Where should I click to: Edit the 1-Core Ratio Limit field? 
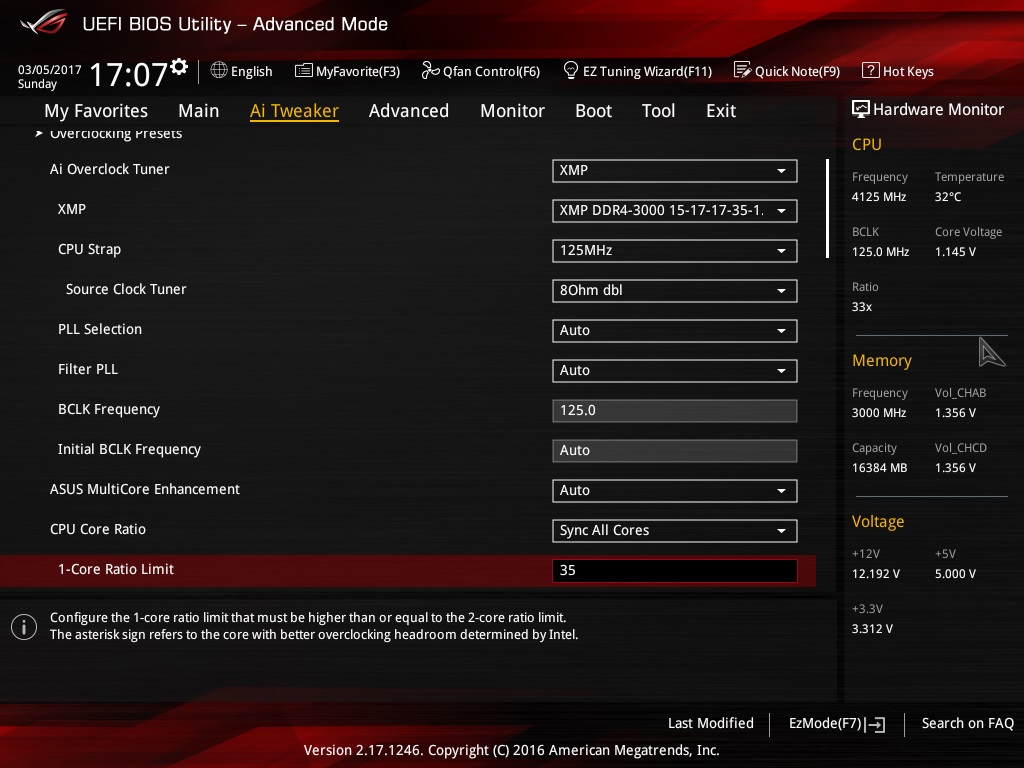click(675, 570)
